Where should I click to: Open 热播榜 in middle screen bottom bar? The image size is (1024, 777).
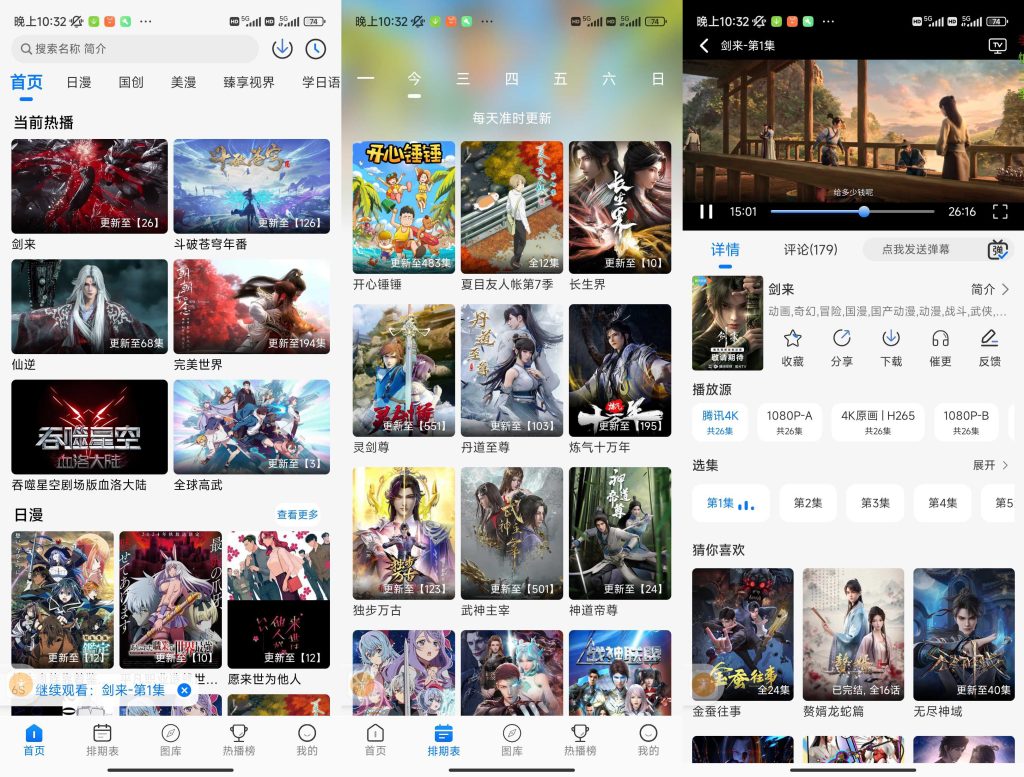point(580,740)
